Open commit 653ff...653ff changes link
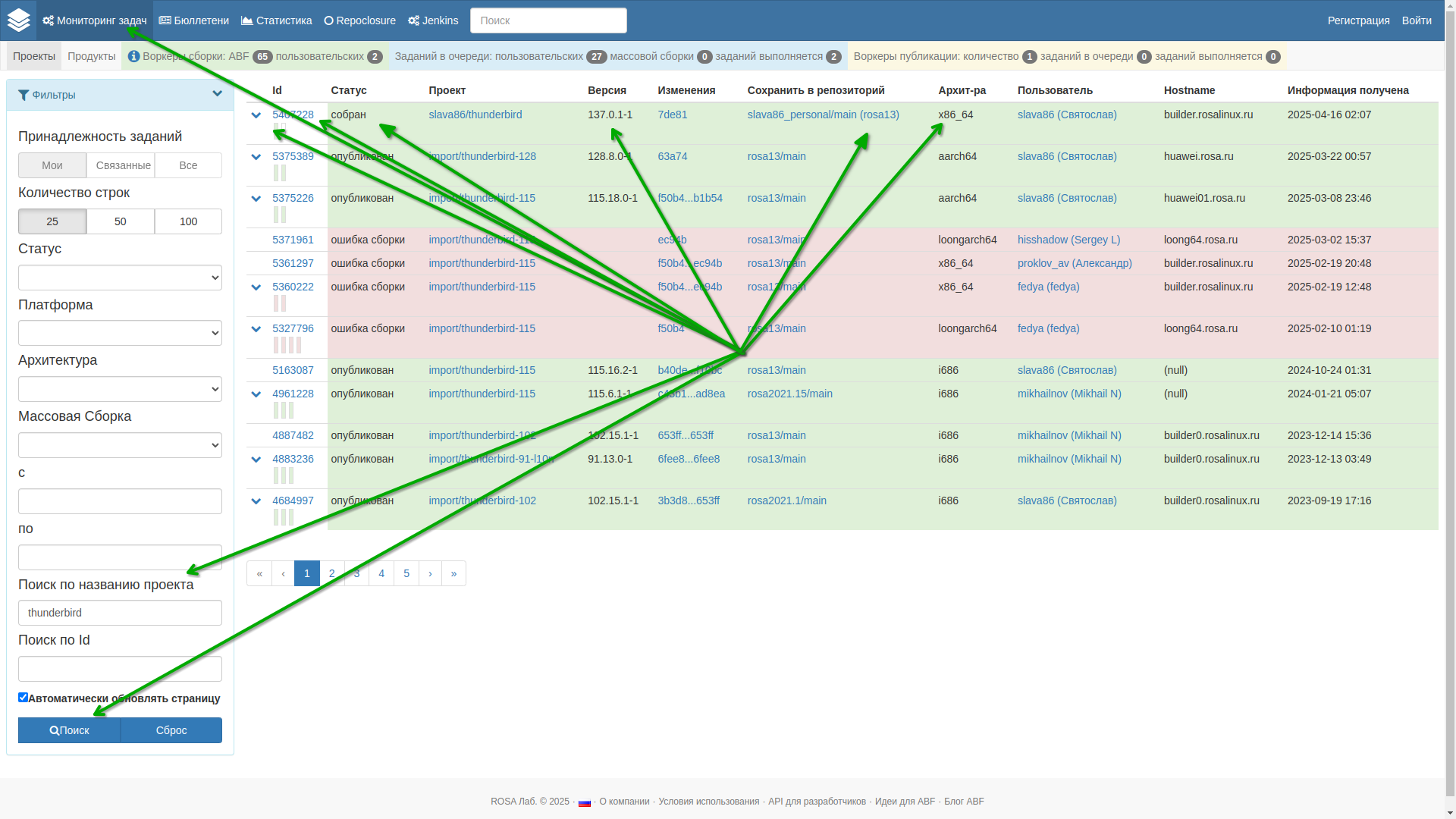The height and width of the screenshot is (819, 1456). (x=686, y=435)
